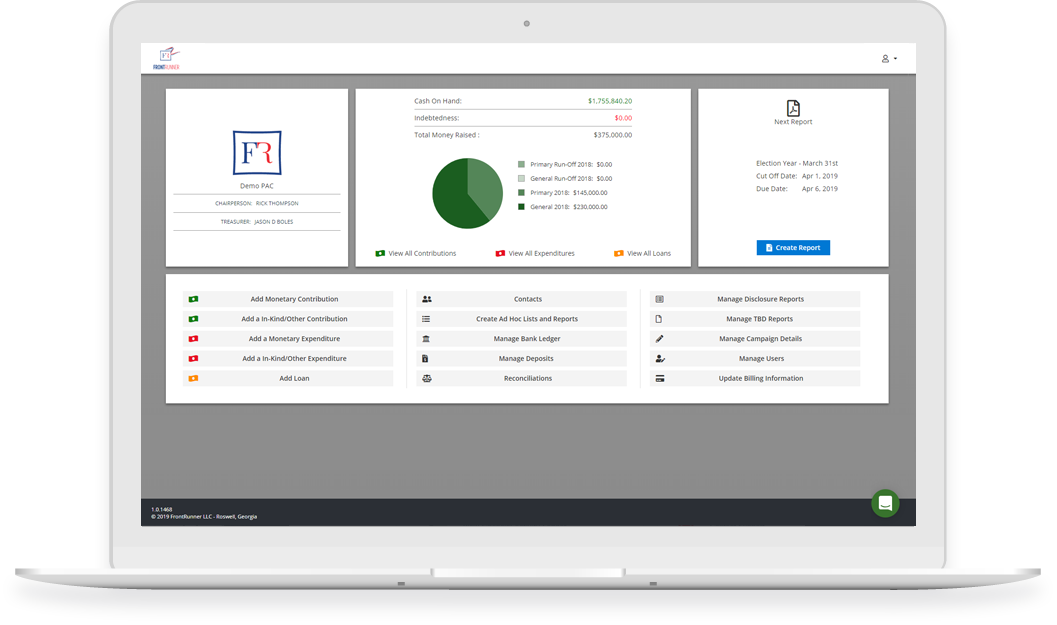The height and width of the screenshot is (625, 1057).
Task: Open View All Loans link
Action: tap(648, 254)
